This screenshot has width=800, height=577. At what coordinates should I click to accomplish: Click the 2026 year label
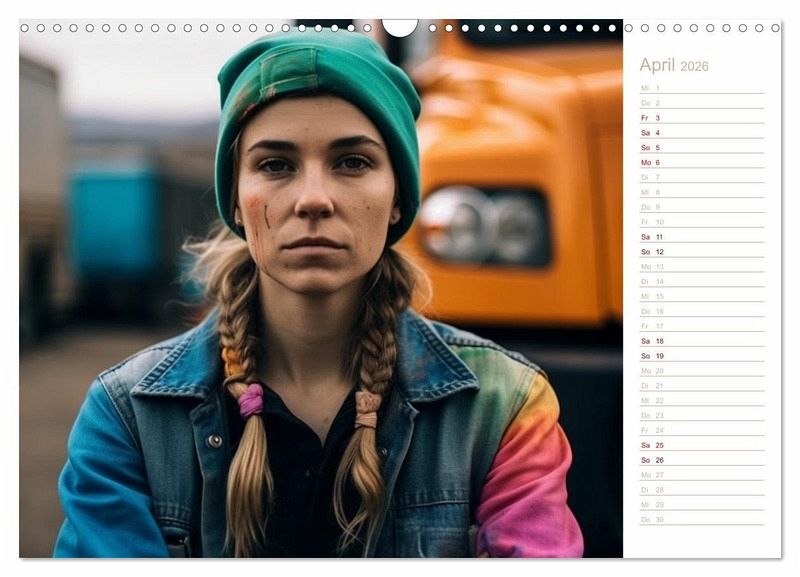[x=694, y=66]
